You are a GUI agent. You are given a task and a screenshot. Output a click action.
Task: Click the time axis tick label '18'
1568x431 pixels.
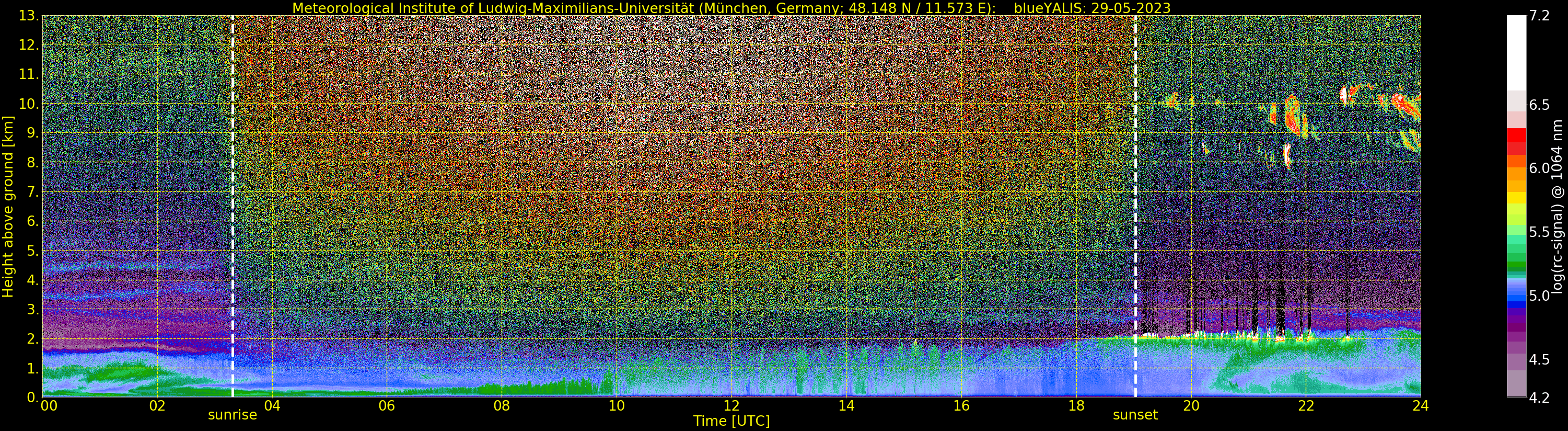coord(1076,406)
